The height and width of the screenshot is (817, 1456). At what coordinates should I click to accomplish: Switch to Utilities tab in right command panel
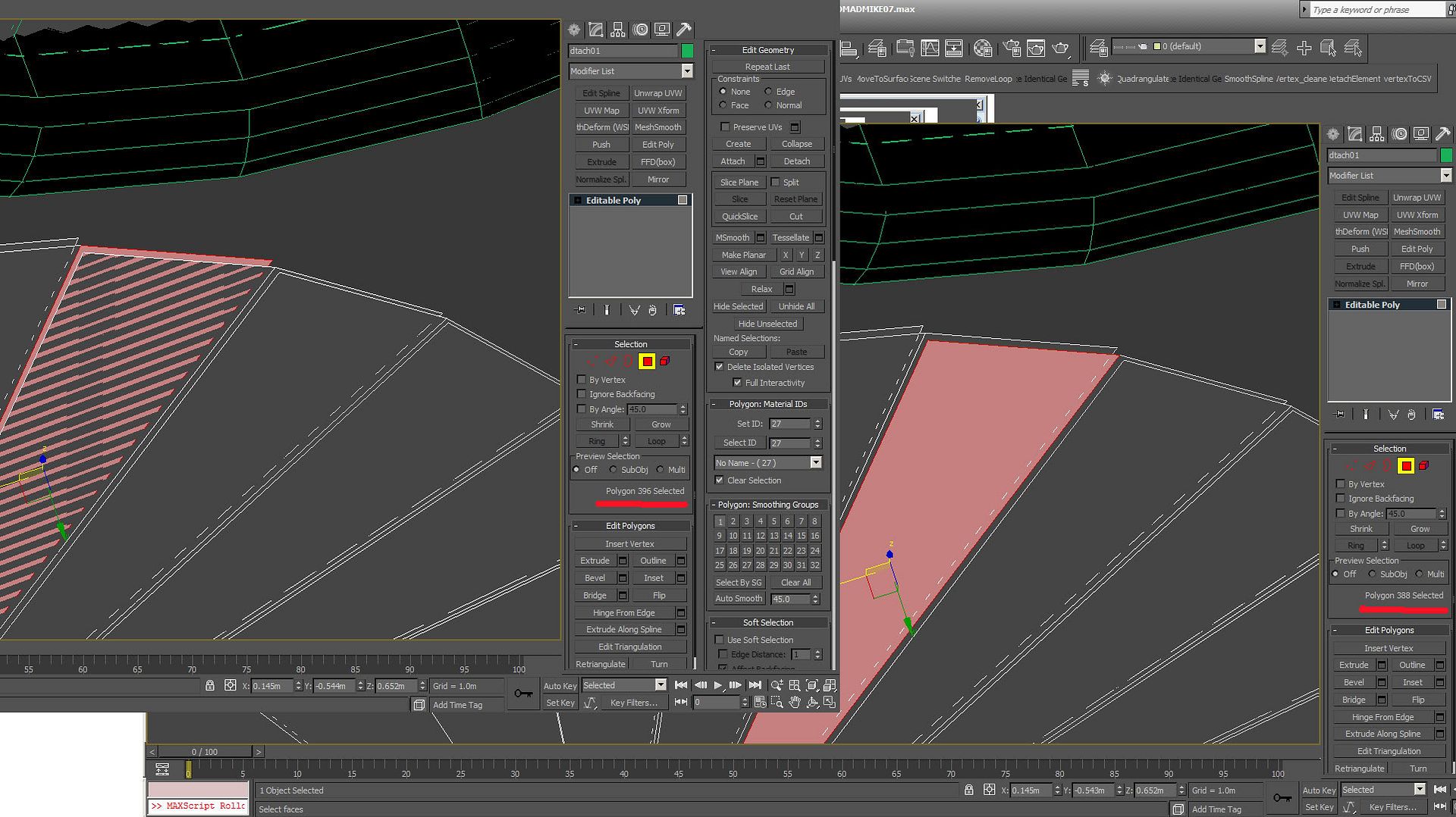1443,134
